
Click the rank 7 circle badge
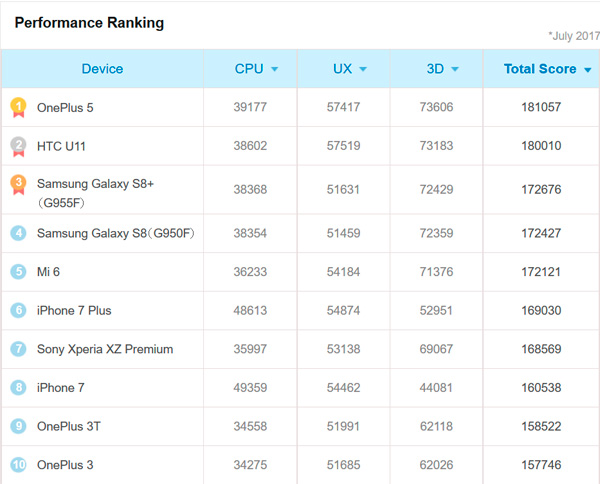(x=18, y=349)
